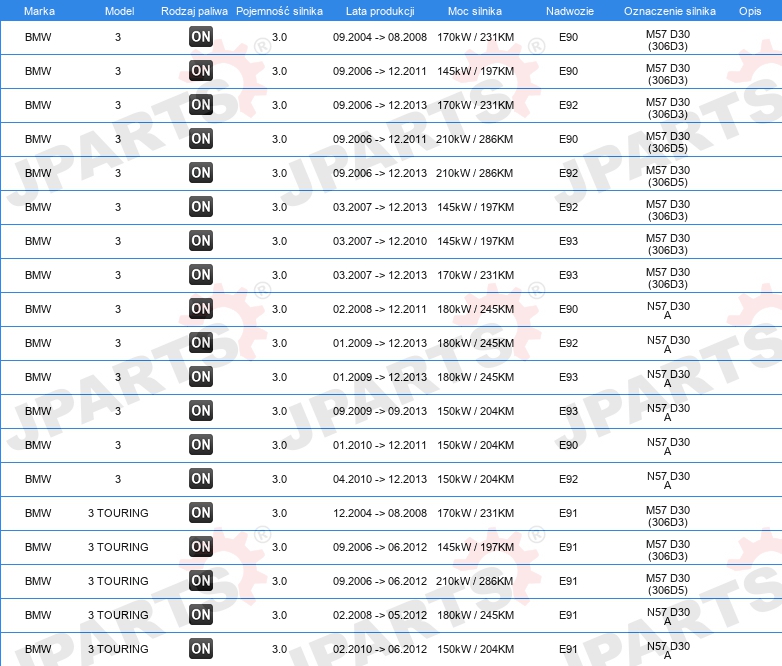This screenshot has height=666, width=782.
Task: Select the Opis column header
Action: [750, 11]
